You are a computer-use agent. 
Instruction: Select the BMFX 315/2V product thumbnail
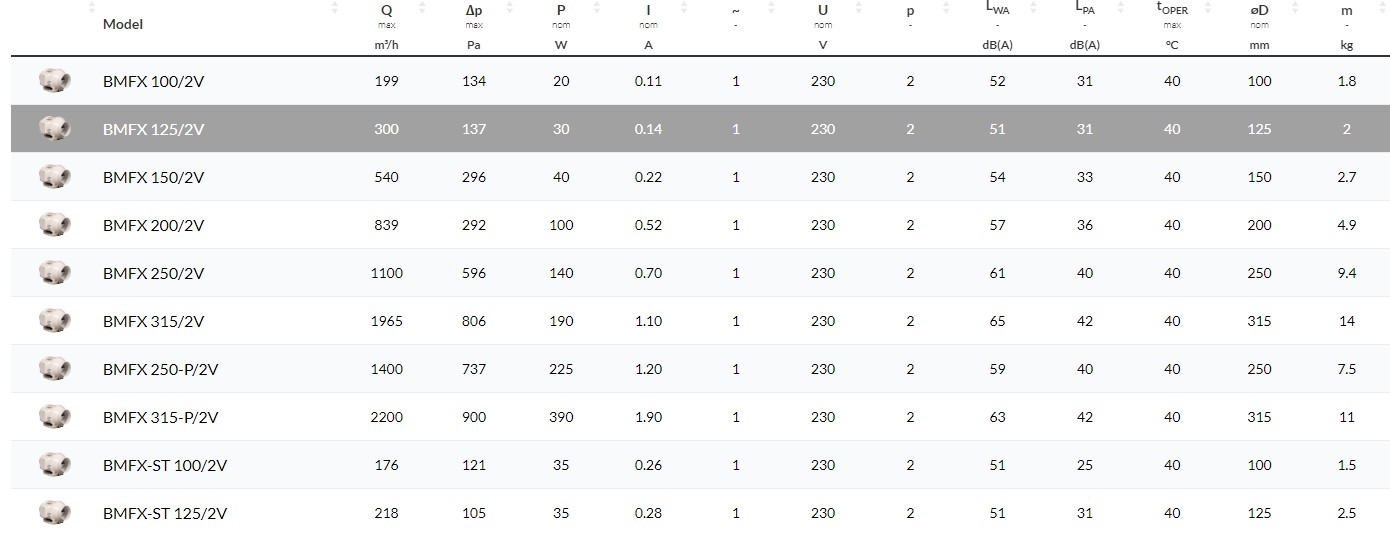point(54,321)
